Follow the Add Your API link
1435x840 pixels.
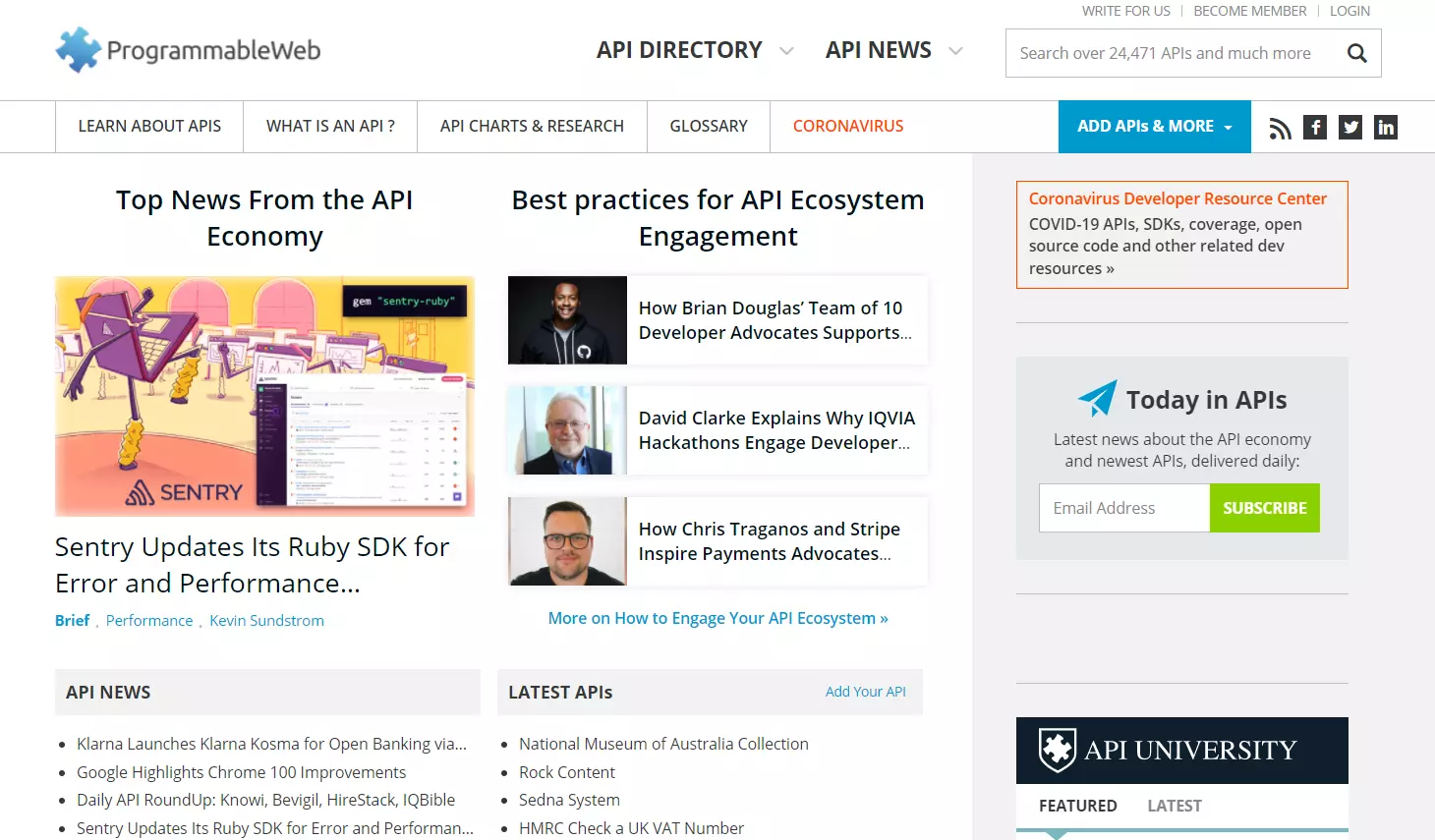[x=865, y=692]
